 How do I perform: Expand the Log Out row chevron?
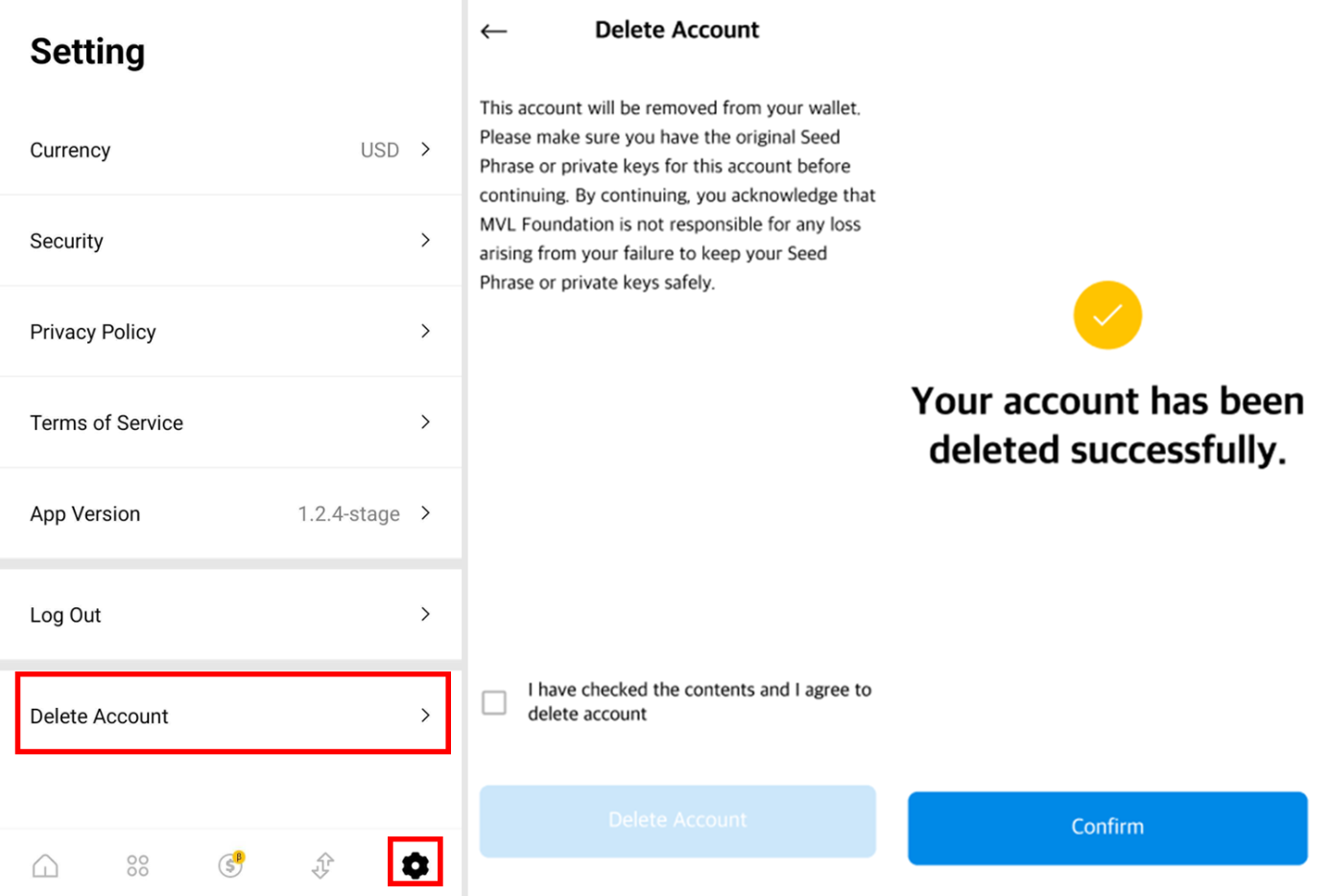pos(425,614)
